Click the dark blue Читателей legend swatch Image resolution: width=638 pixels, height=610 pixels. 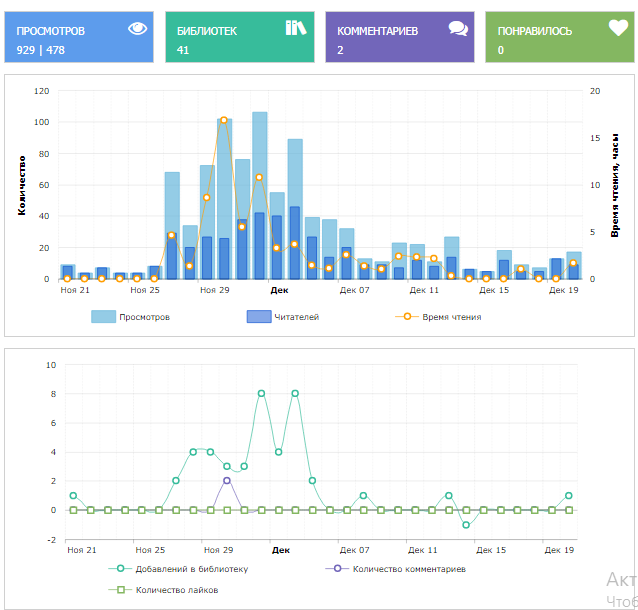tap(259, 317)
